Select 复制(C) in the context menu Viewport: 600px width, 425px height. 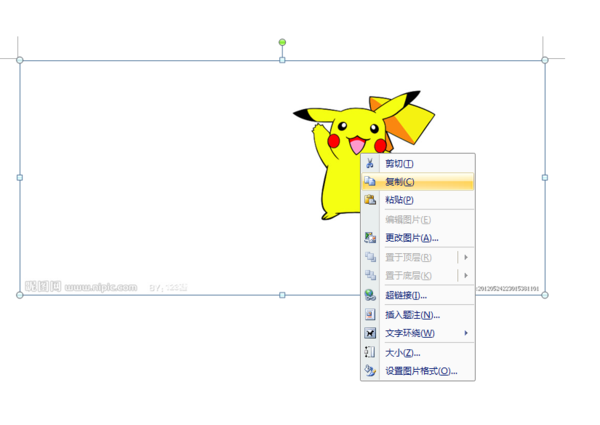418,182
